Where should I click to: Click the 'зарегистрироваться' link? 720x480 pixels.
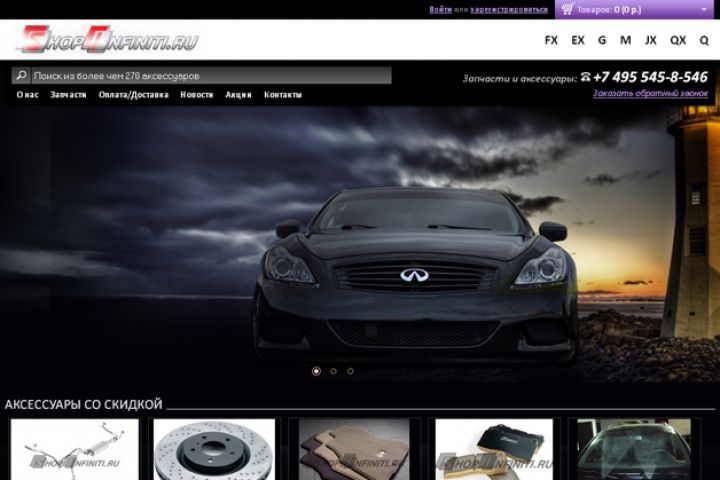(x=509, y=9)
